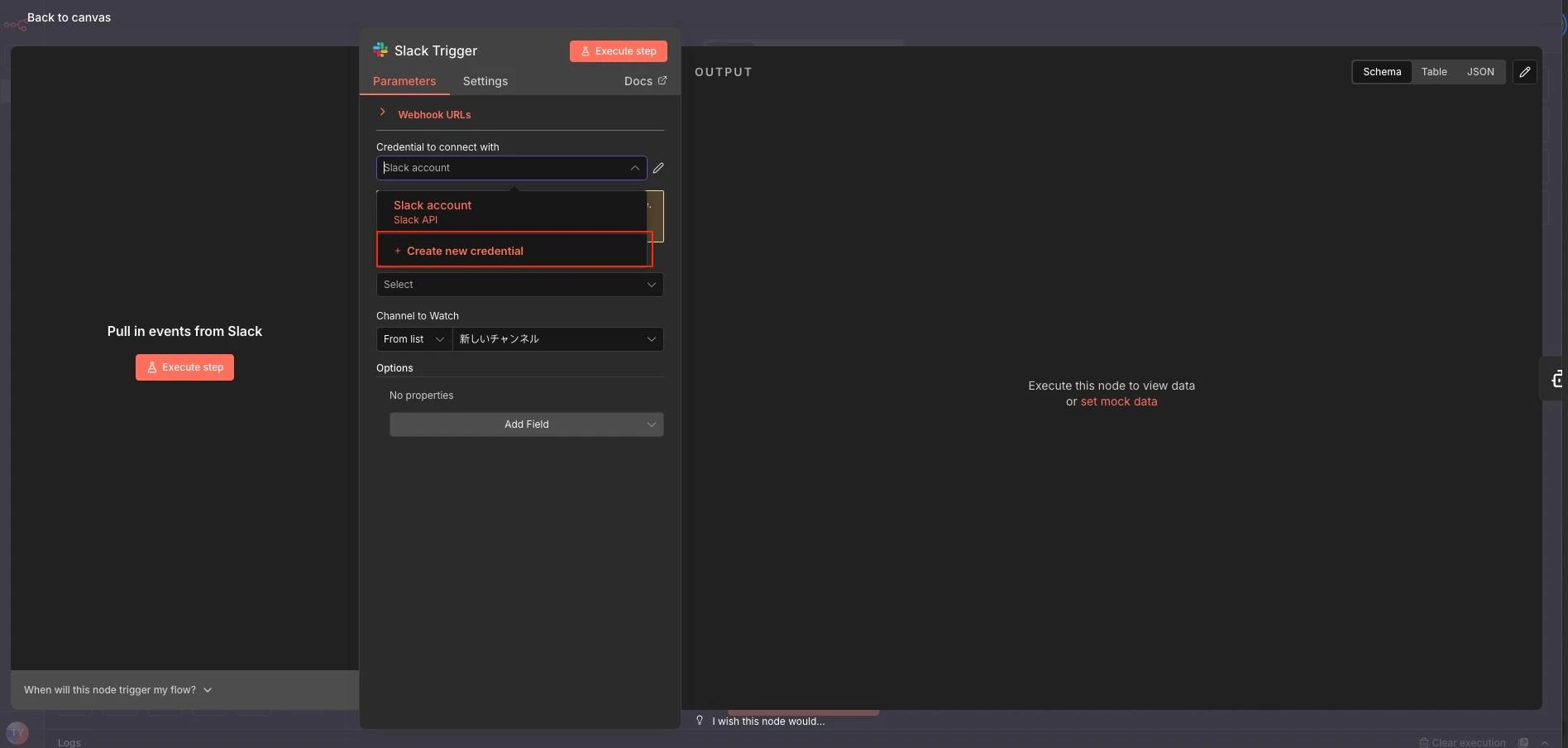
Task: Click the edit output pencil icon
Action: pyautogui.click(x=1525, y=72)
